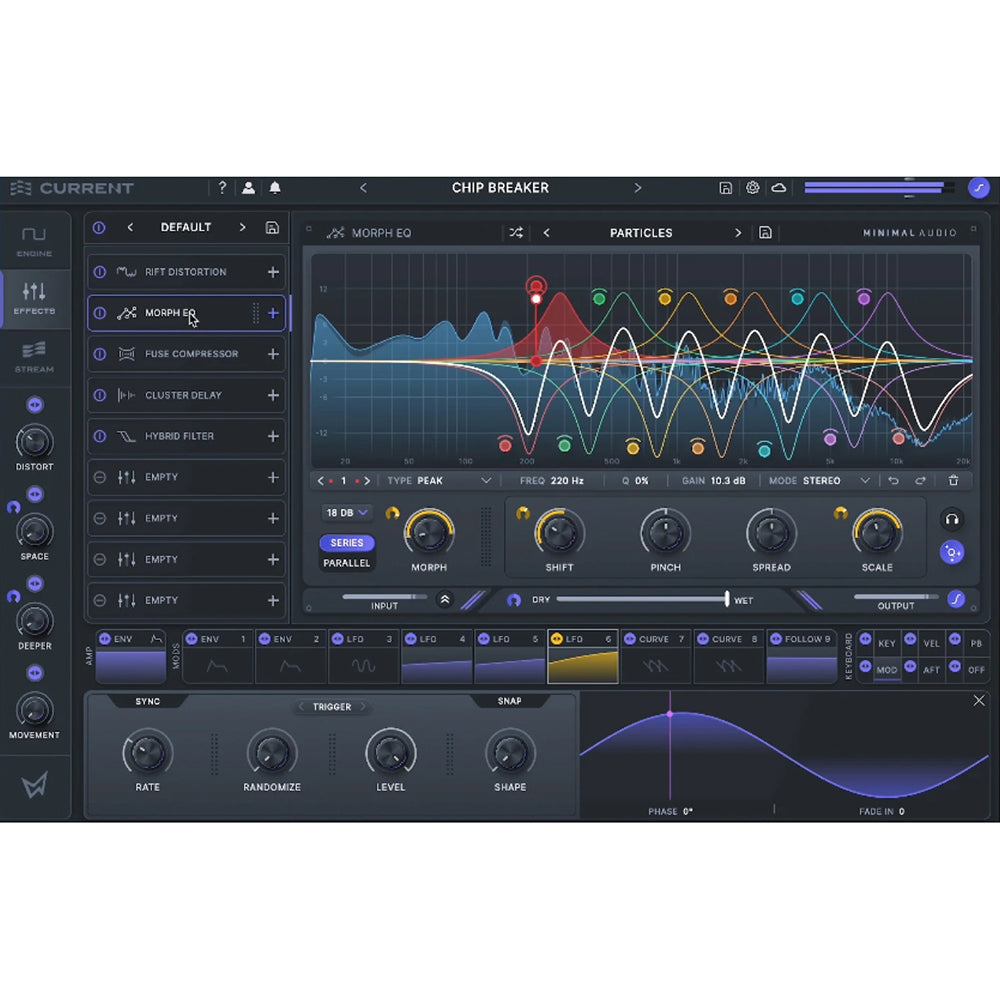
Task: Open the cloud icon in top bar
Action: coord(779,188)
